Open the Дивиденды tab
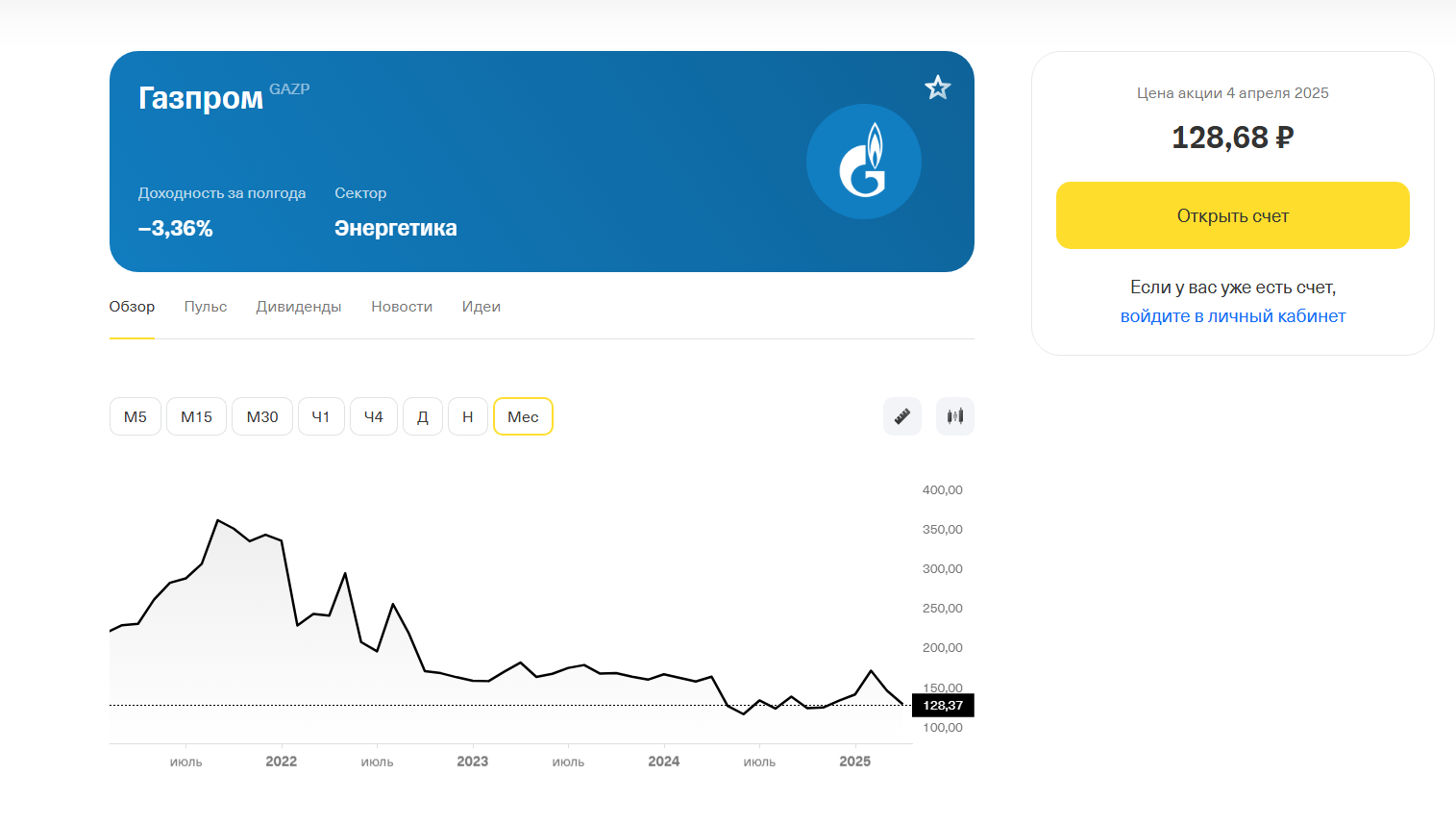This screenshot has width=1456, height=825. pos(299,307)
